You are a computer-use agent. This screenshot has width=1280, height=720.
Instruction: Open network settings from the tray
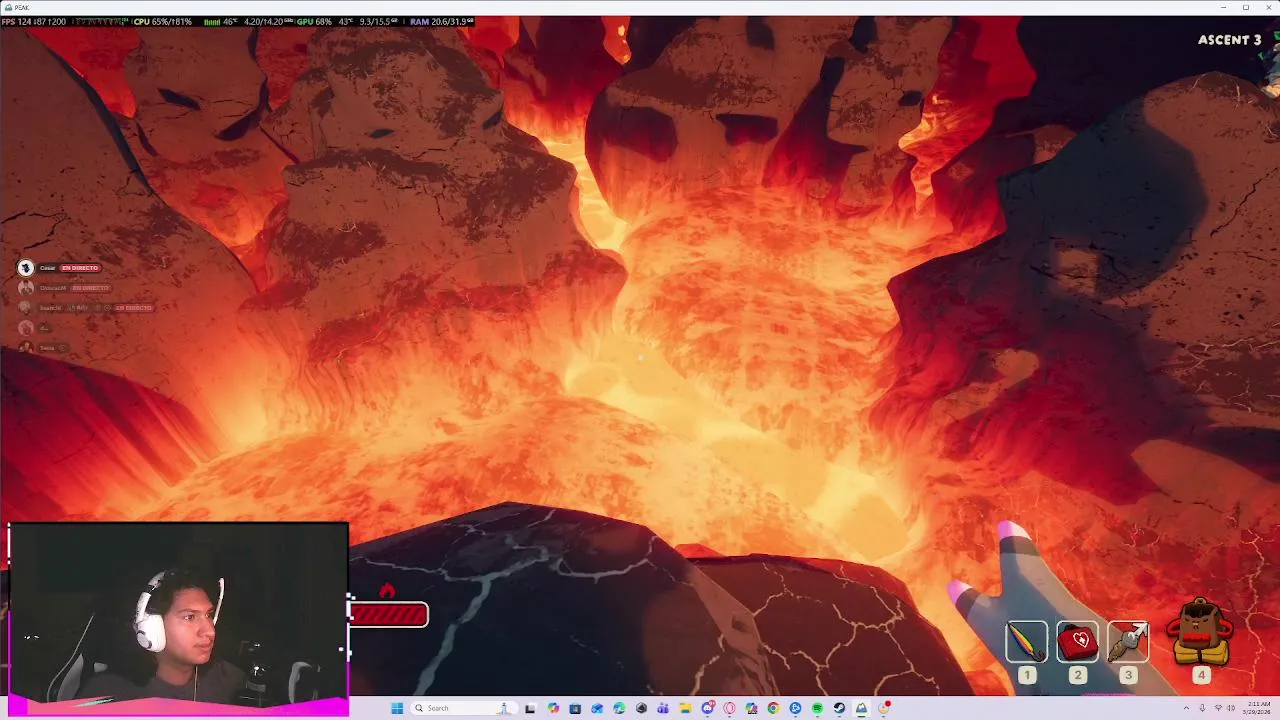pos(1218,708)
